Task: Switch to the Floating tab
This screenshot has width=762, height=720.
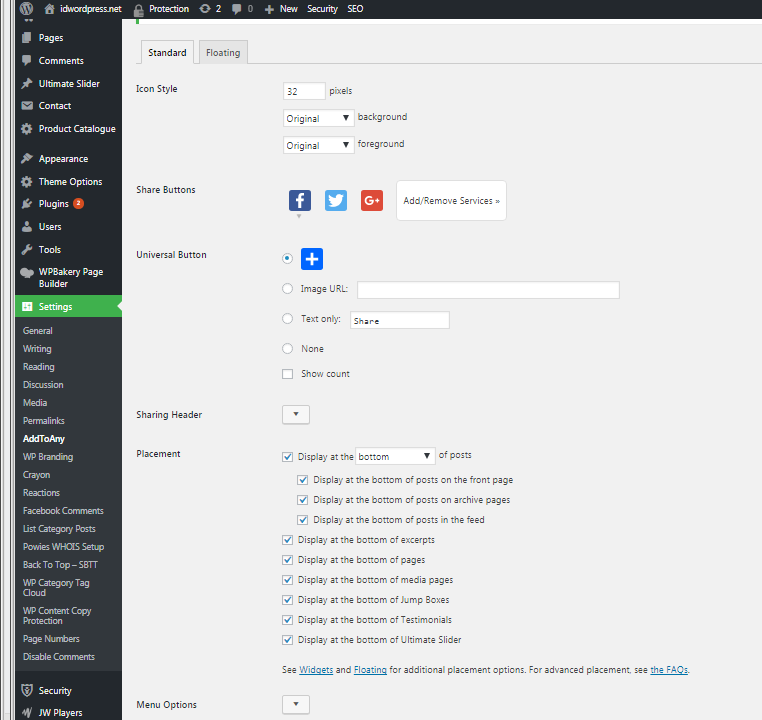Action: [223, 53]
